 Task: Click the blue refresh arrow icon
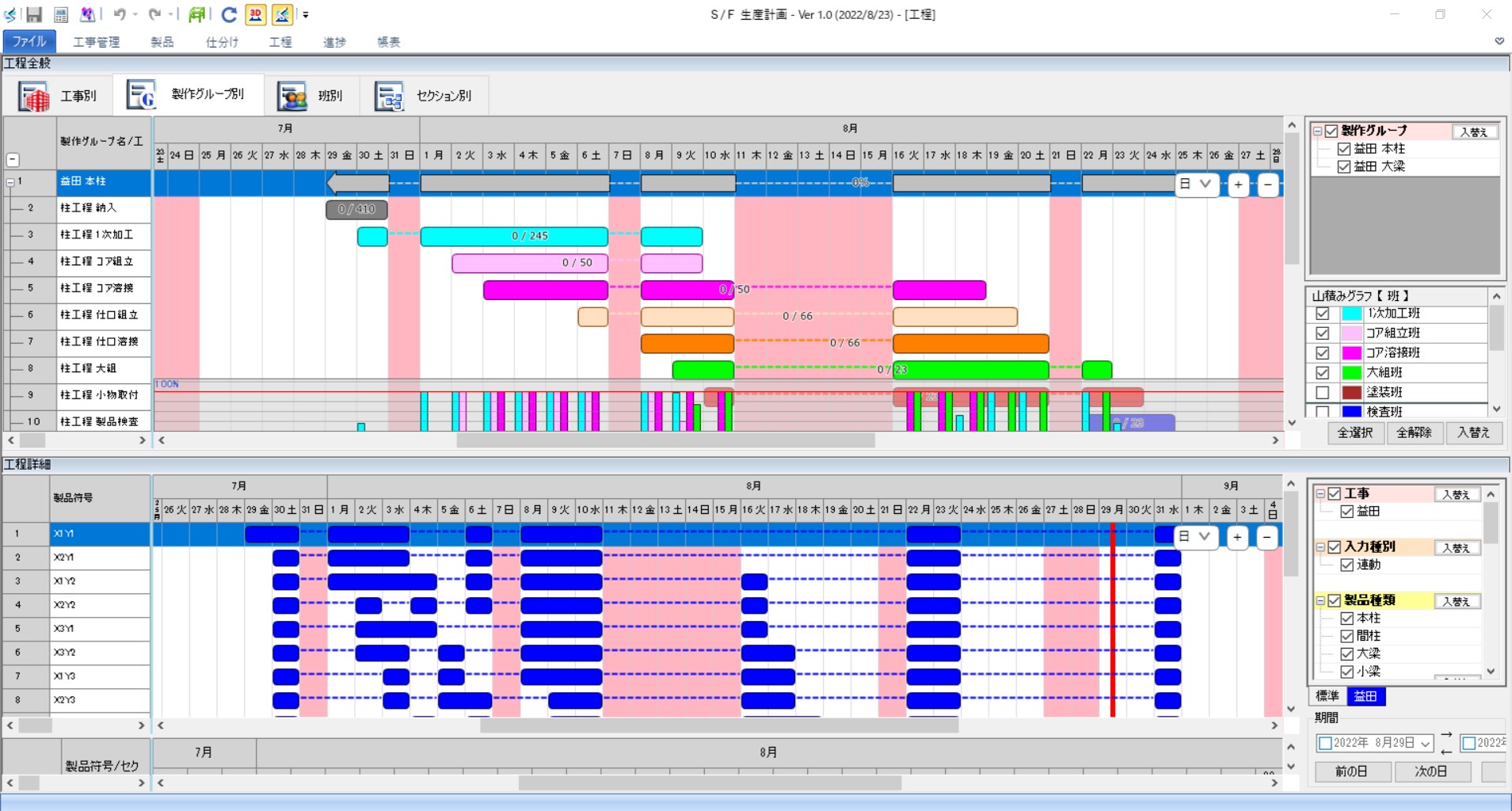pos(229,14)
